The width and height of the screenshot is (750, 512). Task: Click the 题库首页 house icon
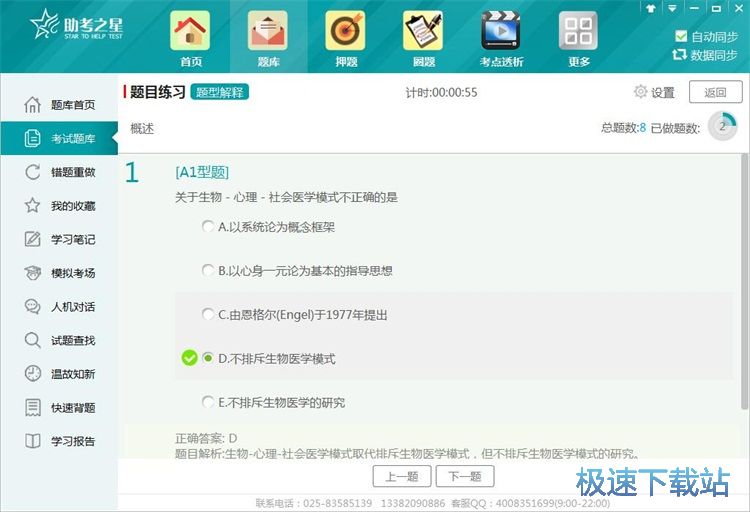33,104
